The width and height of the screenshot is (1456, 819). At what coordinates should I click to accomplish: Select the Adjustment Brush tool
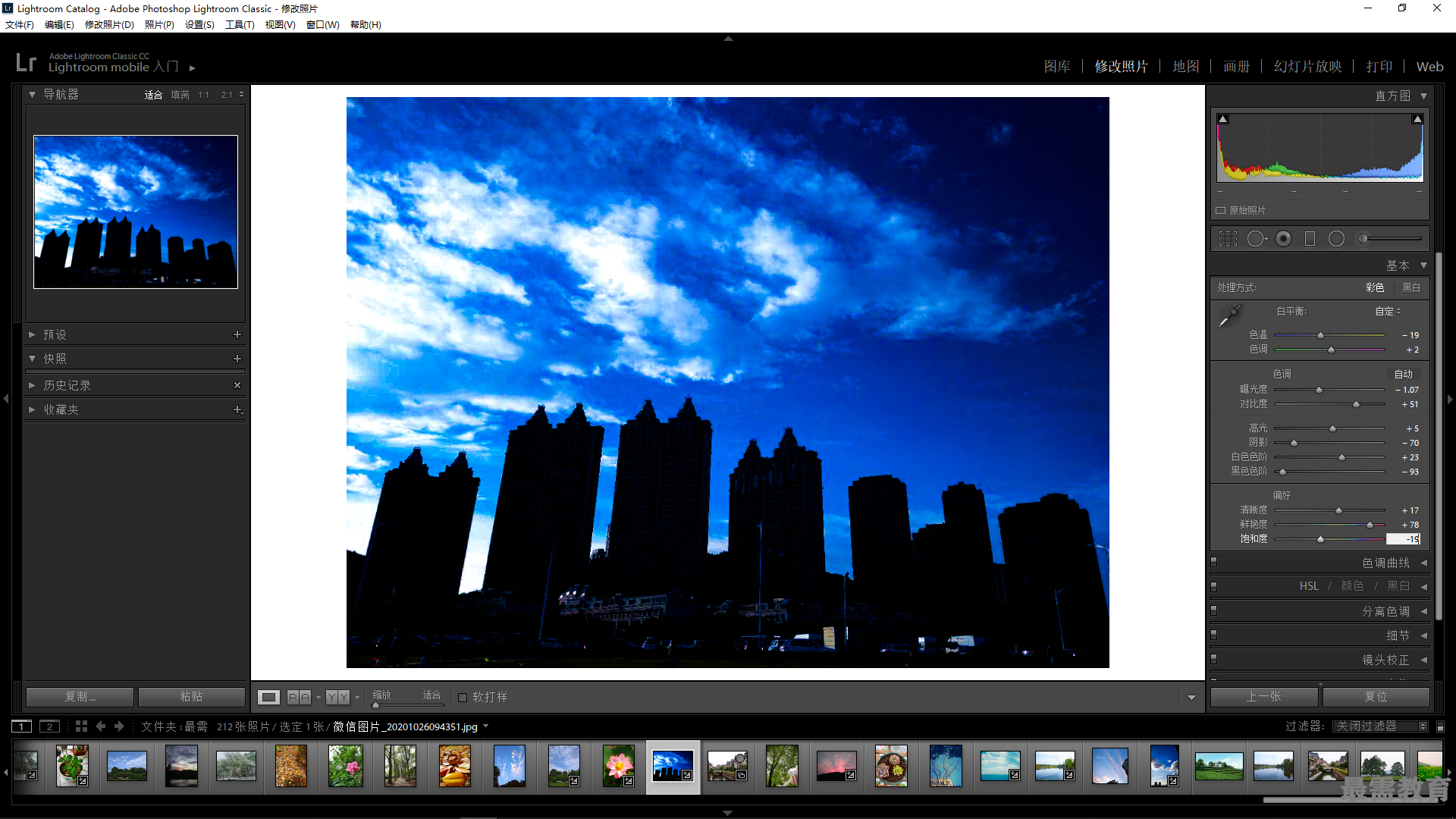pos(1390,239)
